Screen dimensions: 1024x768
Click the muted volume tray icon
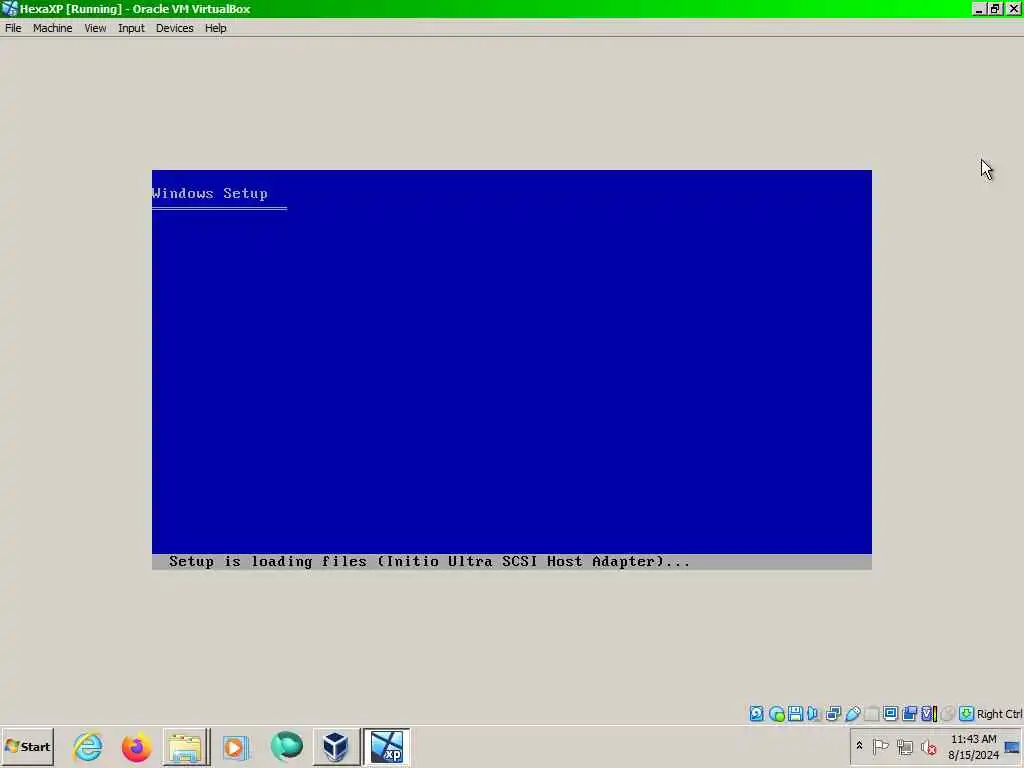coord(929,746)
